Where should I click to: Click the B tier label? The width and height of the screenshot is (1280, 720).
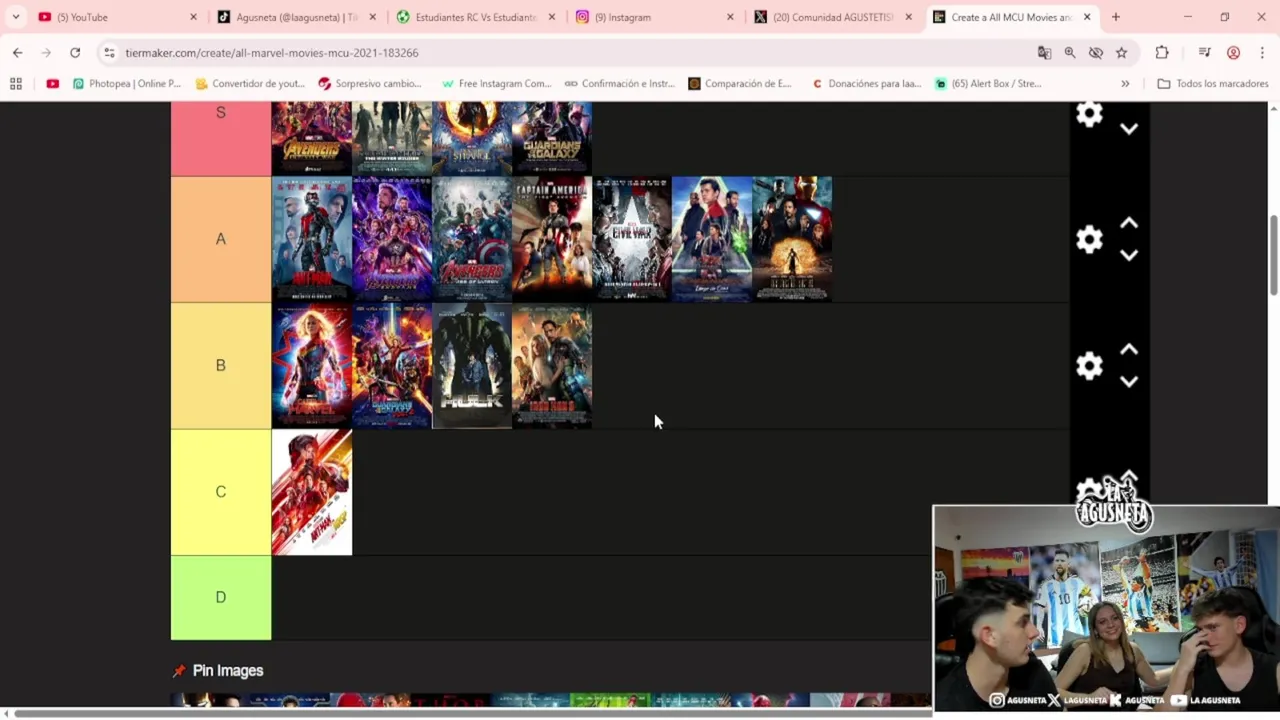coord(221,366)
